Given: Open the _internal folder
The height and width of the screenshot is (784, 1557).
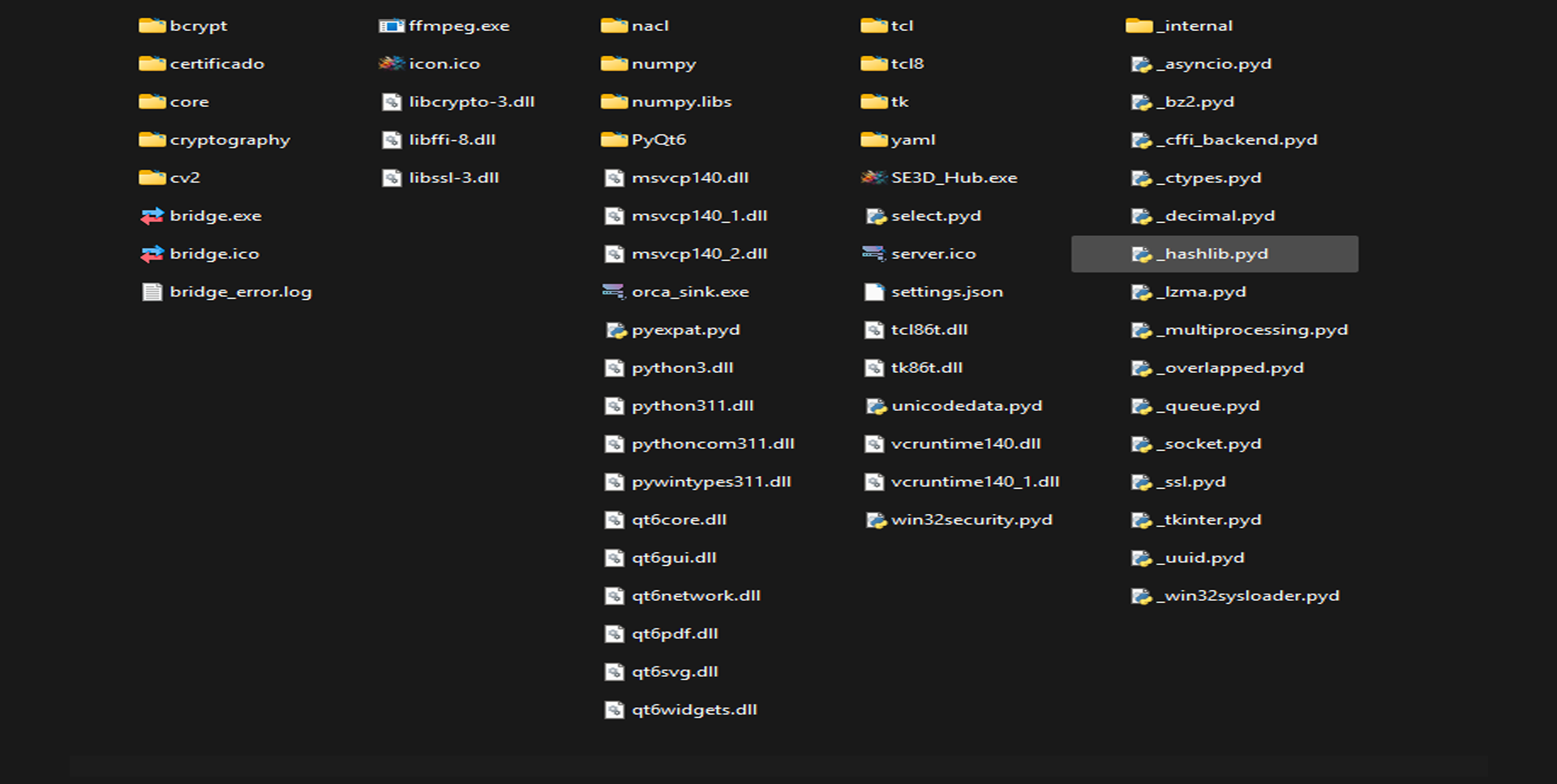Looking at the screenshot, I should pyautogui.click(x=1197, y=26).
